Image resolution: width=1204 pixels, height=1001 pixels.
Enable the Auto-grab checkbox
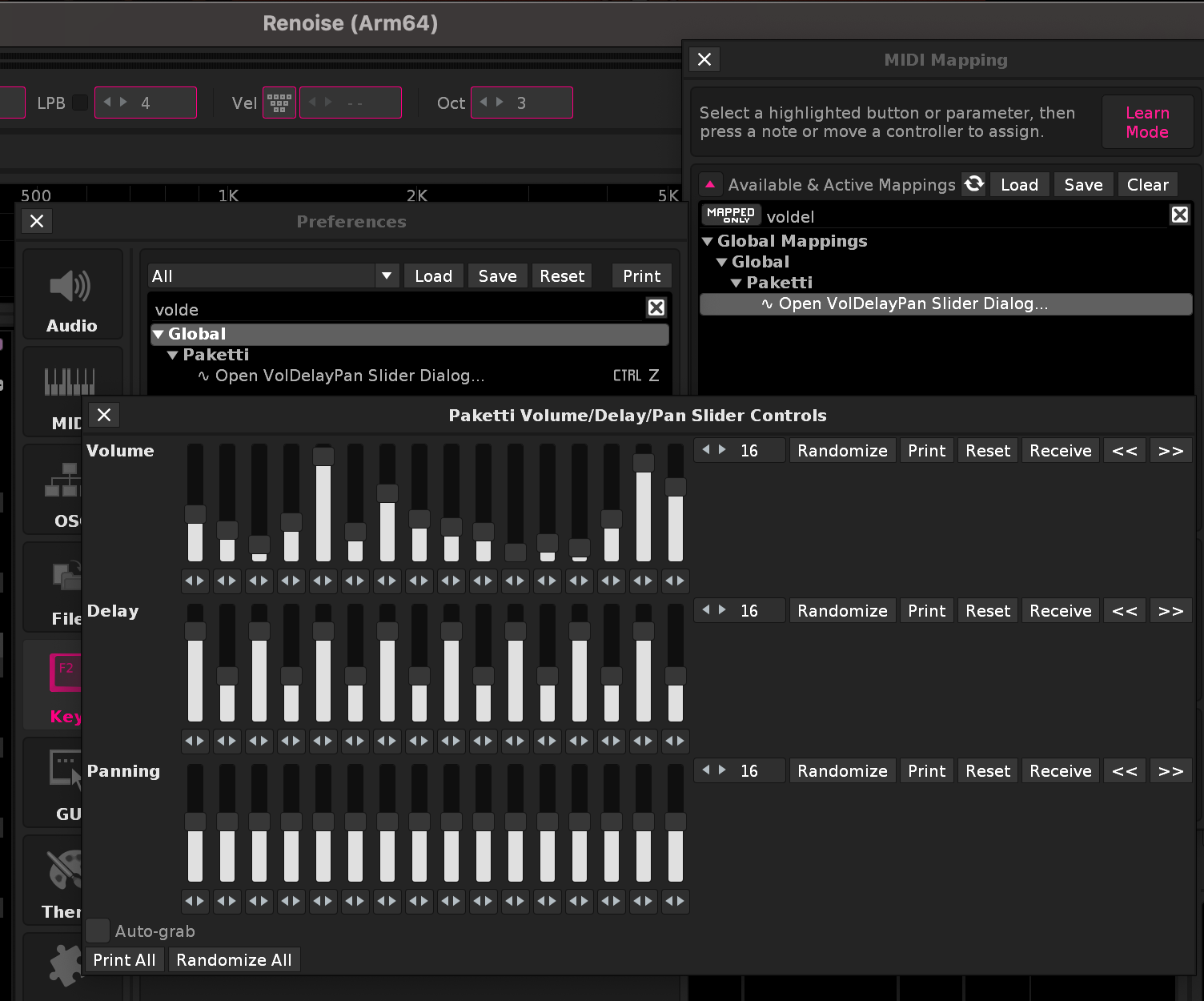coord(98,931)
